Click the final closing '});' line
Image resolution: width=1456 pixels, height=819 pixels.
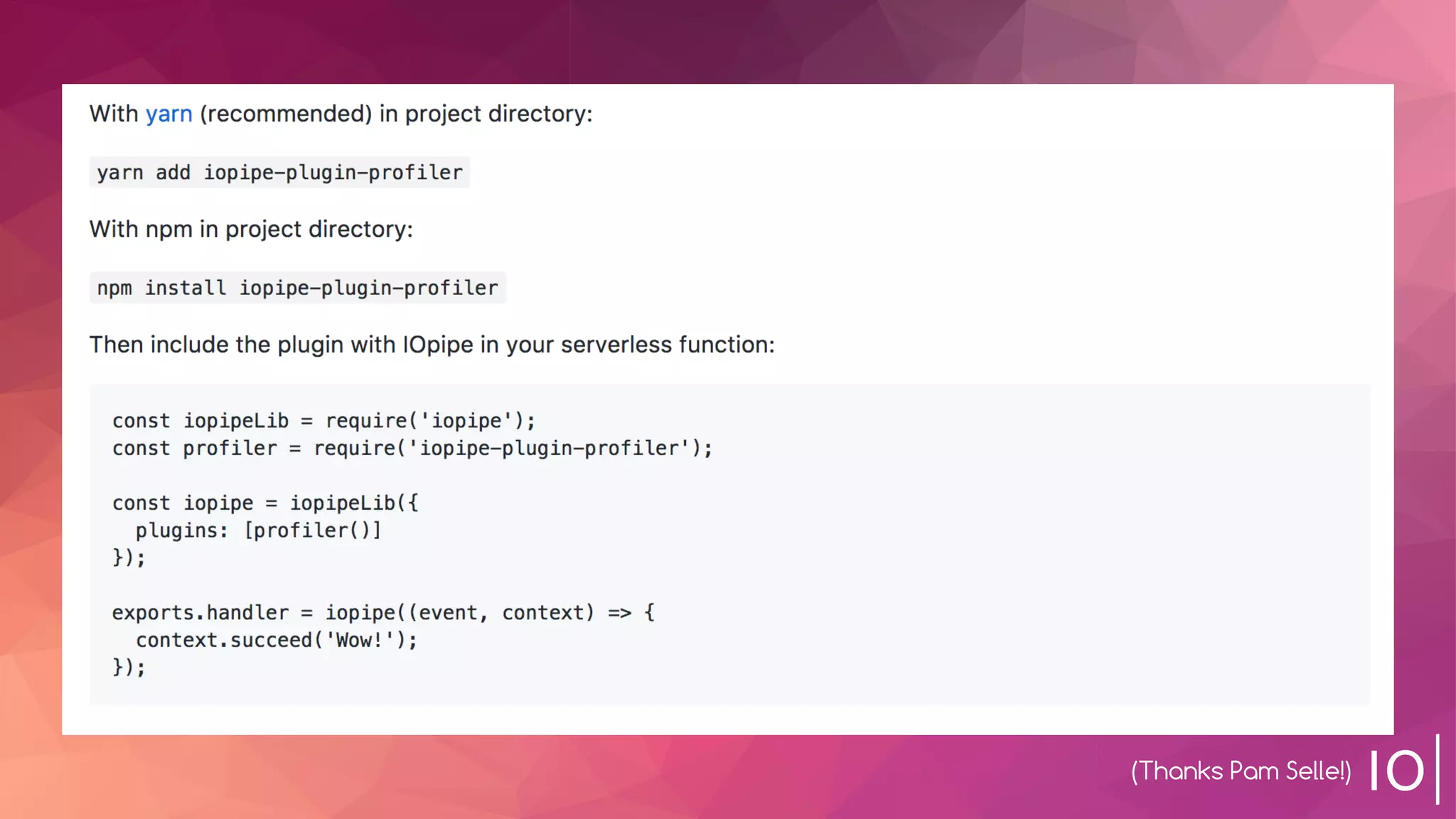tap(129, 668)
